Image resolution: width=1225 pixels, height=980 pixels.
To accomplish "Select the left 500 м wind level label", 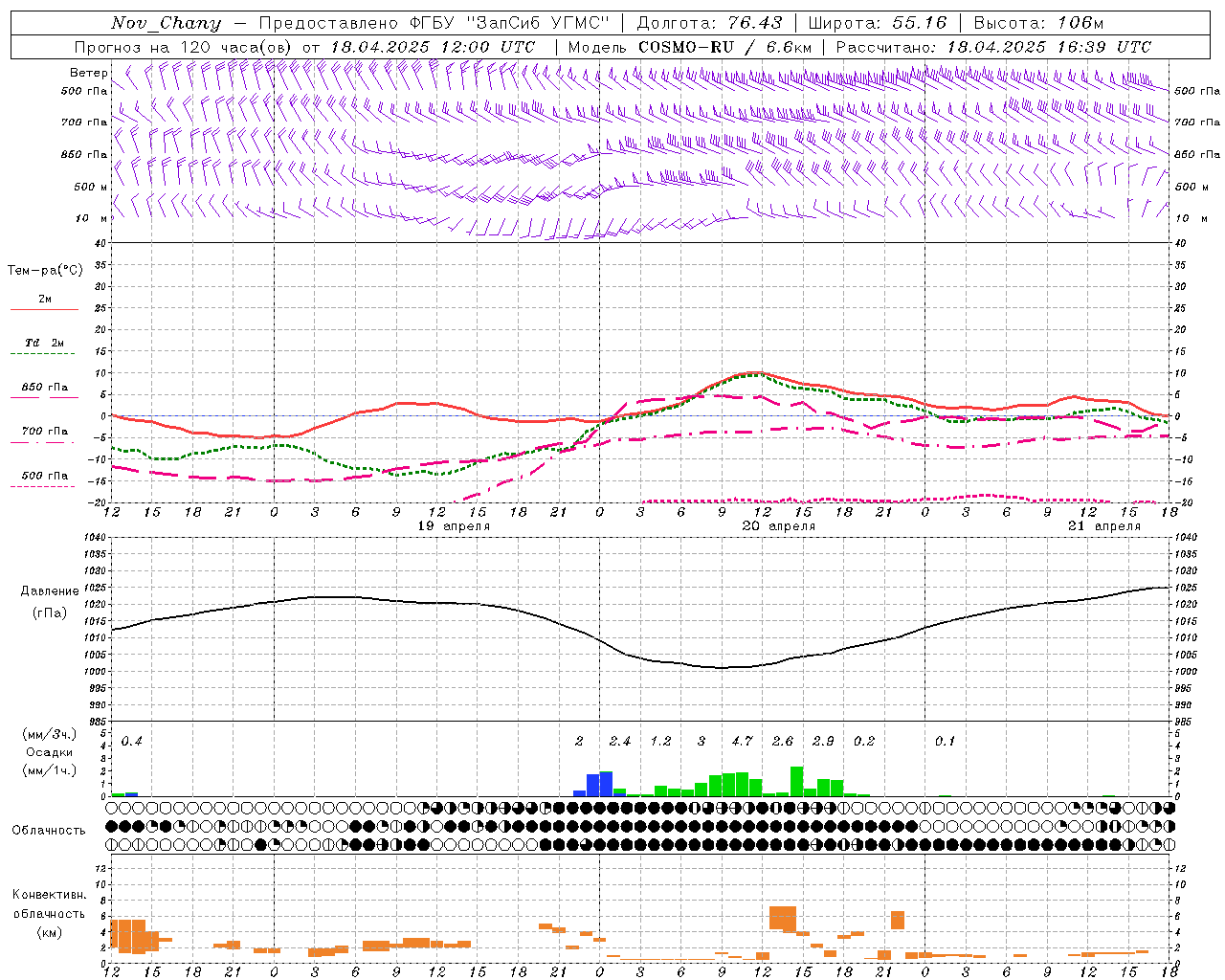I will pos(91,187).
